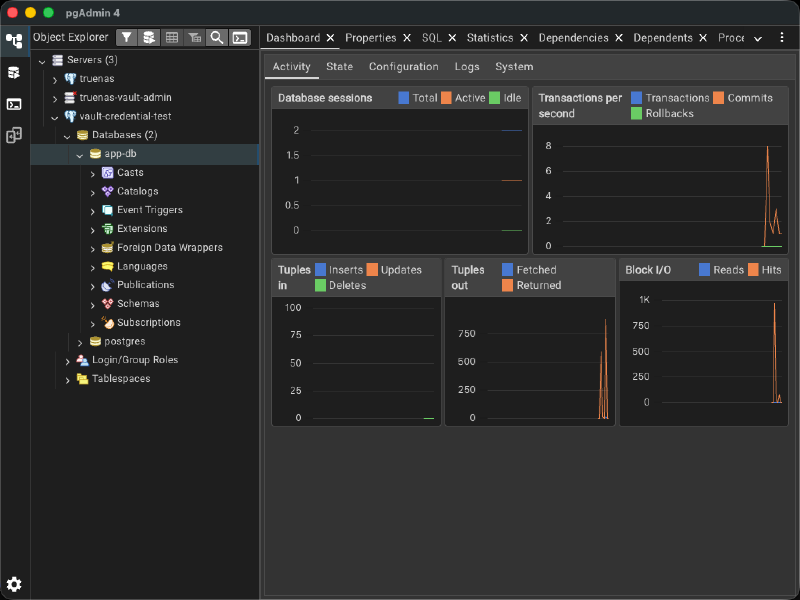This screenshot has height=600, width=800.
Task: Open the settings gear icon
Action: tap(14, 584)
